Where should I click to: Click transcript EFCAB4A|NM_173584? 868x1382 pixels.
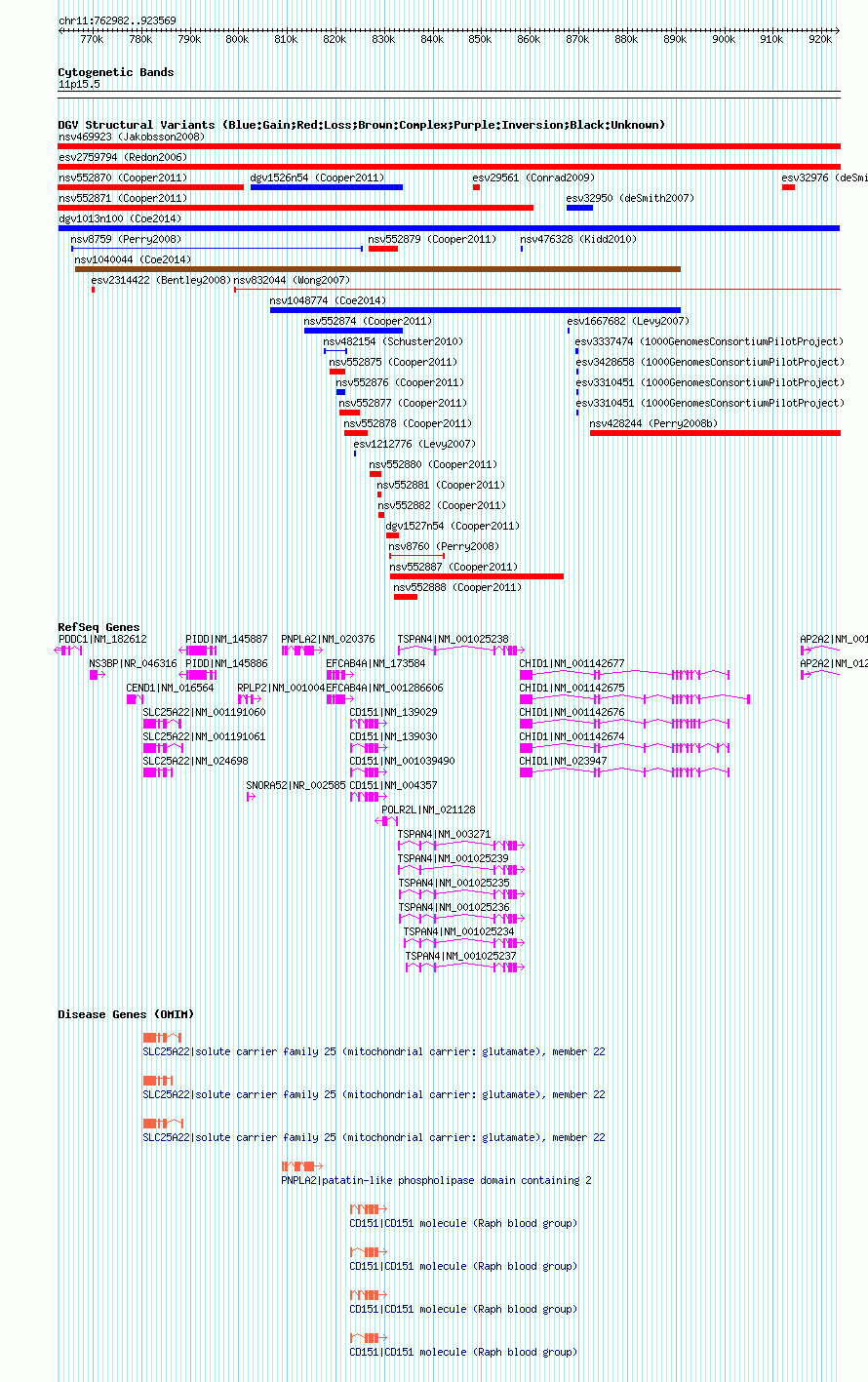(x=375, y=663)
